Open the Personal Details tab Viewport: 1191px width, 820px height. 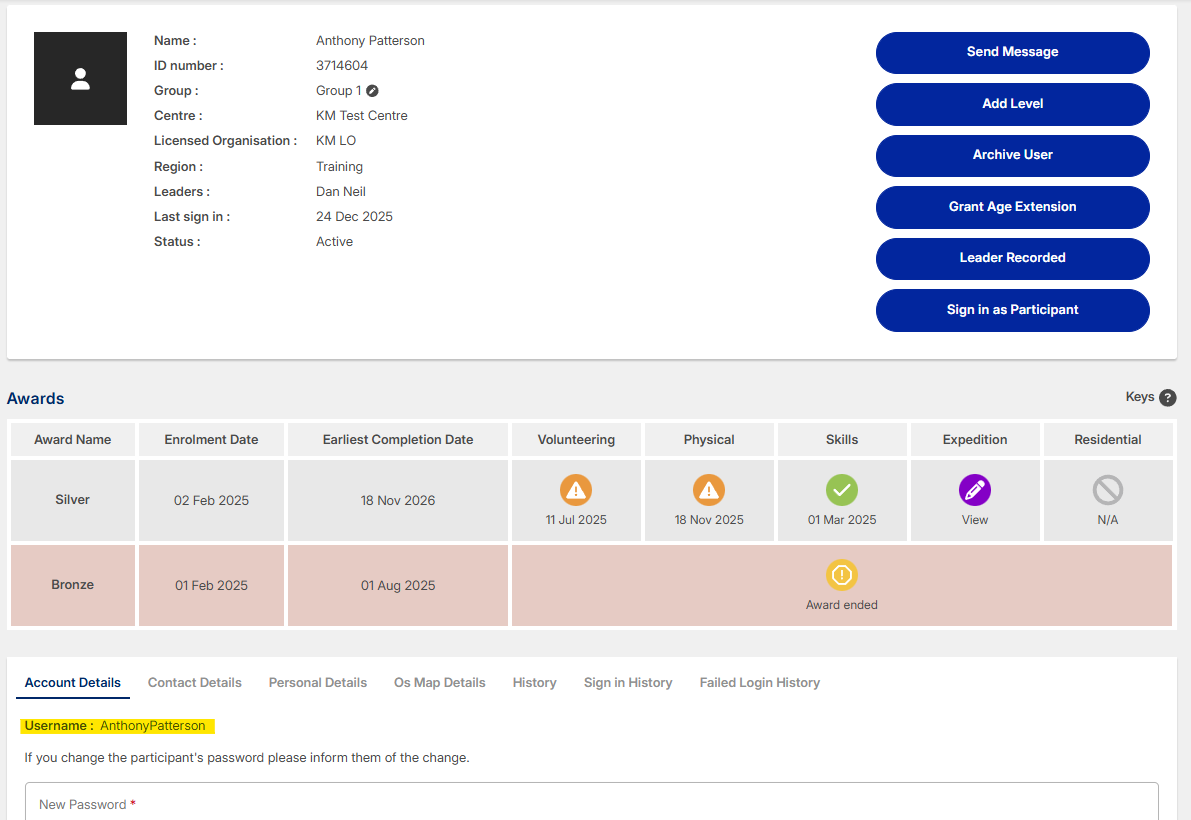[x=318, y=683]
